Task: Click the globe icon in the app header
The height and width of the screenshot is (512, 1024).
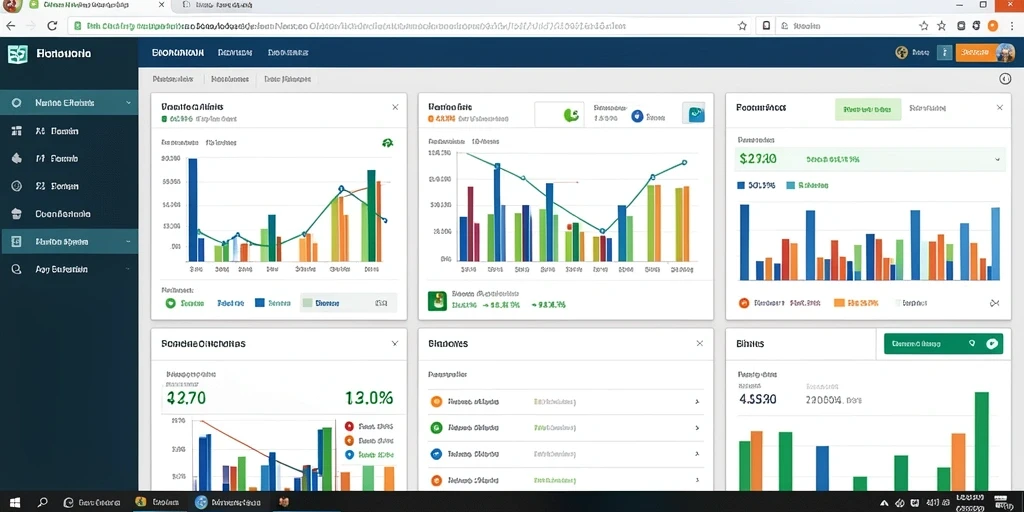Action: click(902, 53)
